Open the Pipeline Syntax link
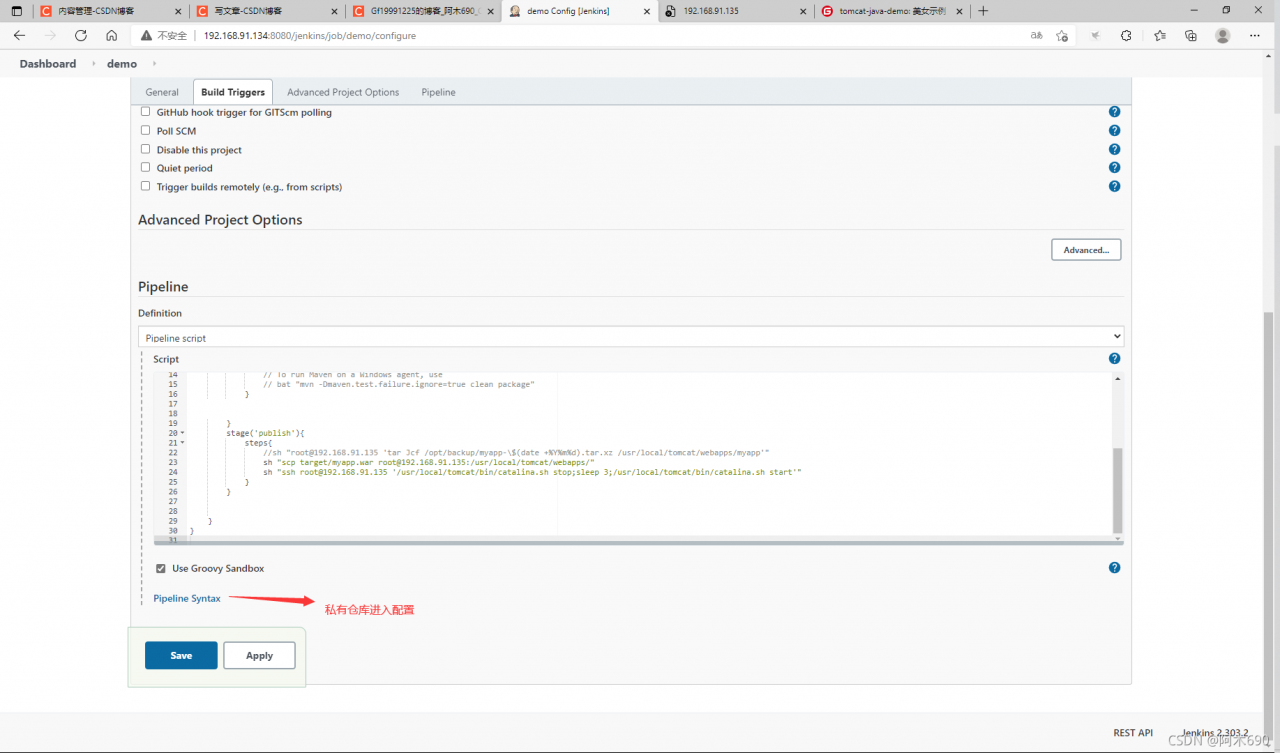This screenshot has width=1280, height=753. point(187,599)
